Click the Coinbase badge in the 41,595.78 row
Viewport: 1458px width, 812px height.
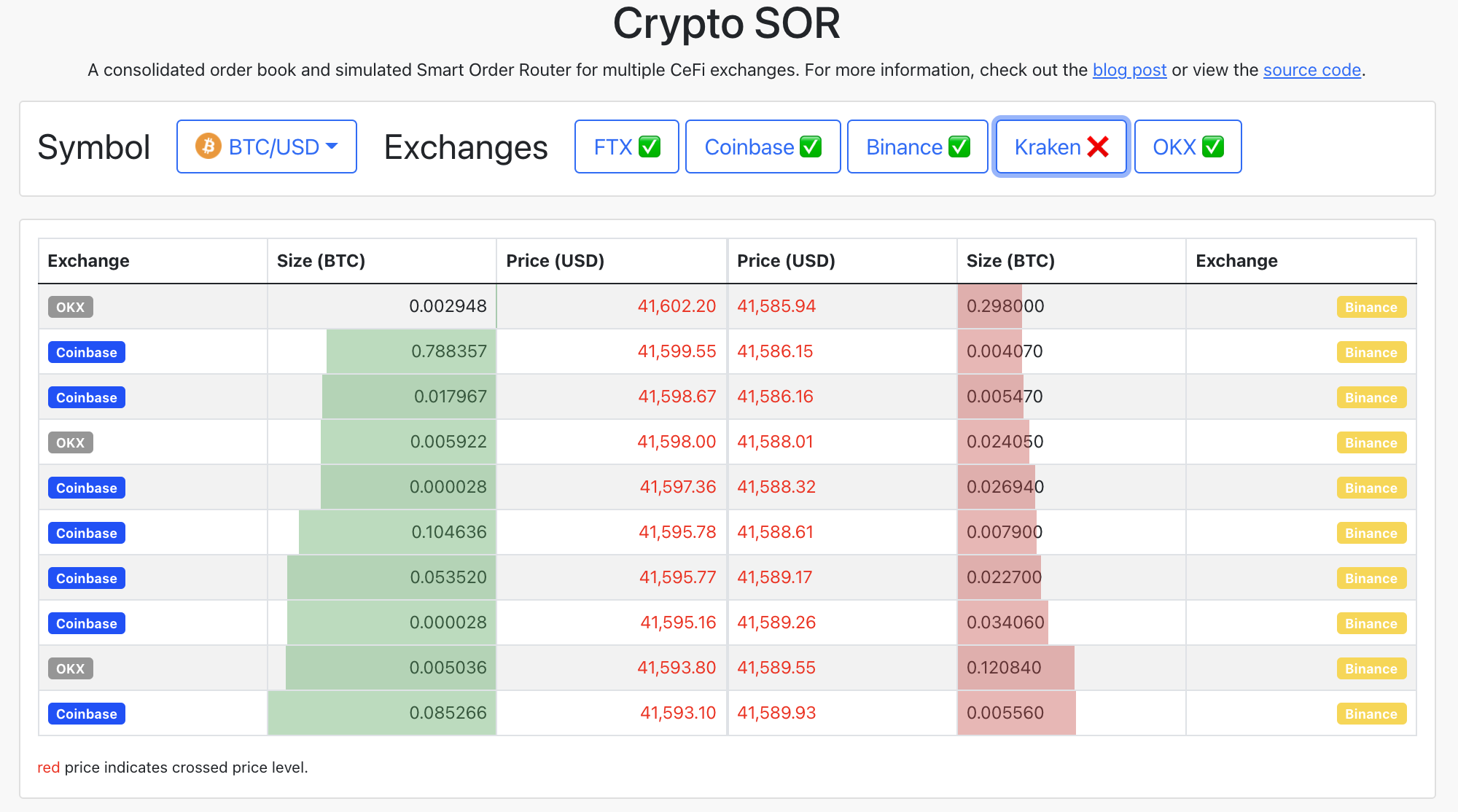pos(87,533)
